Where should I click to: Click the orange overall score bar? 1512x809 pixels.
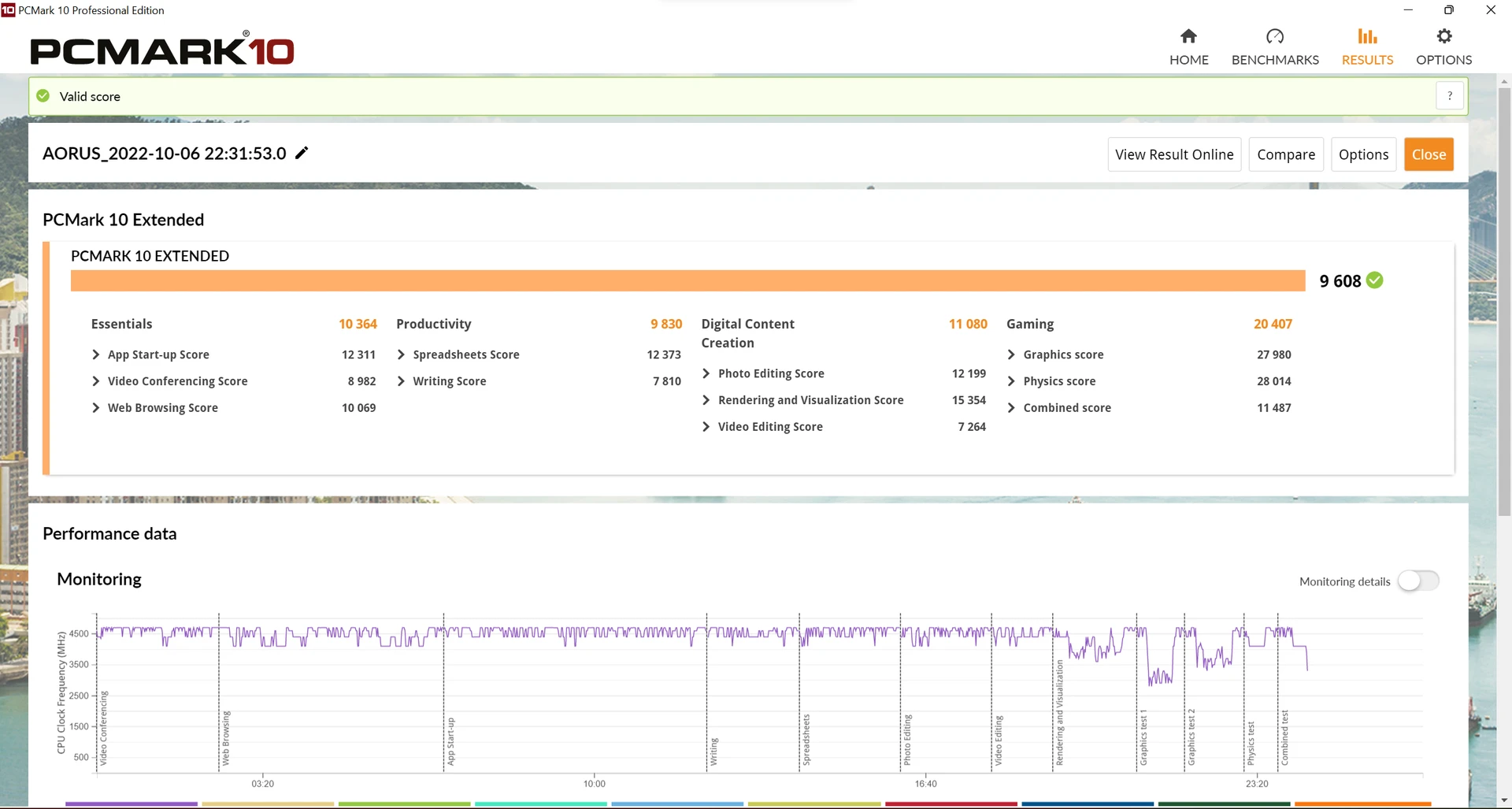pos(687,280)
